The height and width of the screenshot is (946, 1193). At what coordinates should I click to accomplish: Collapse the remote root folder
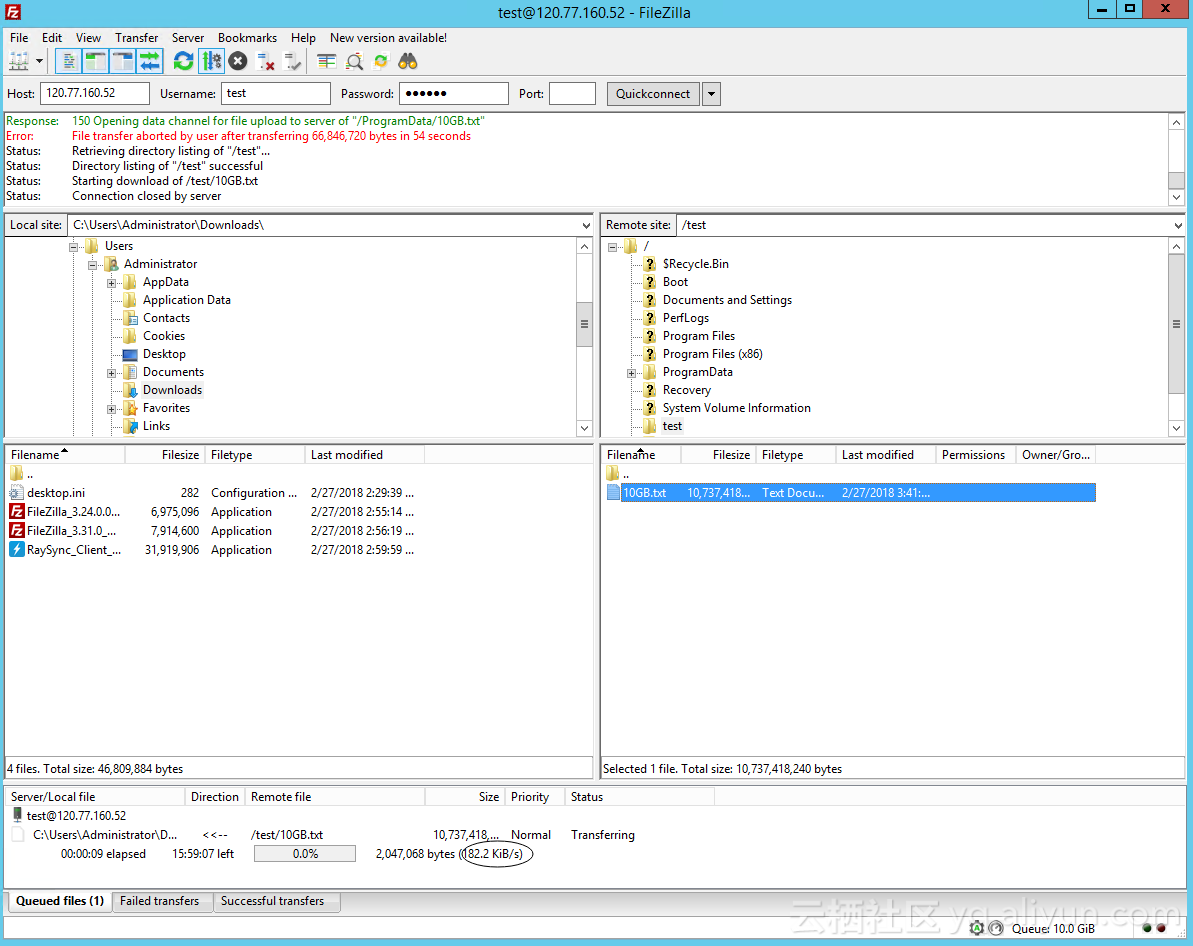pyautogui.click(x=612, y=247)
